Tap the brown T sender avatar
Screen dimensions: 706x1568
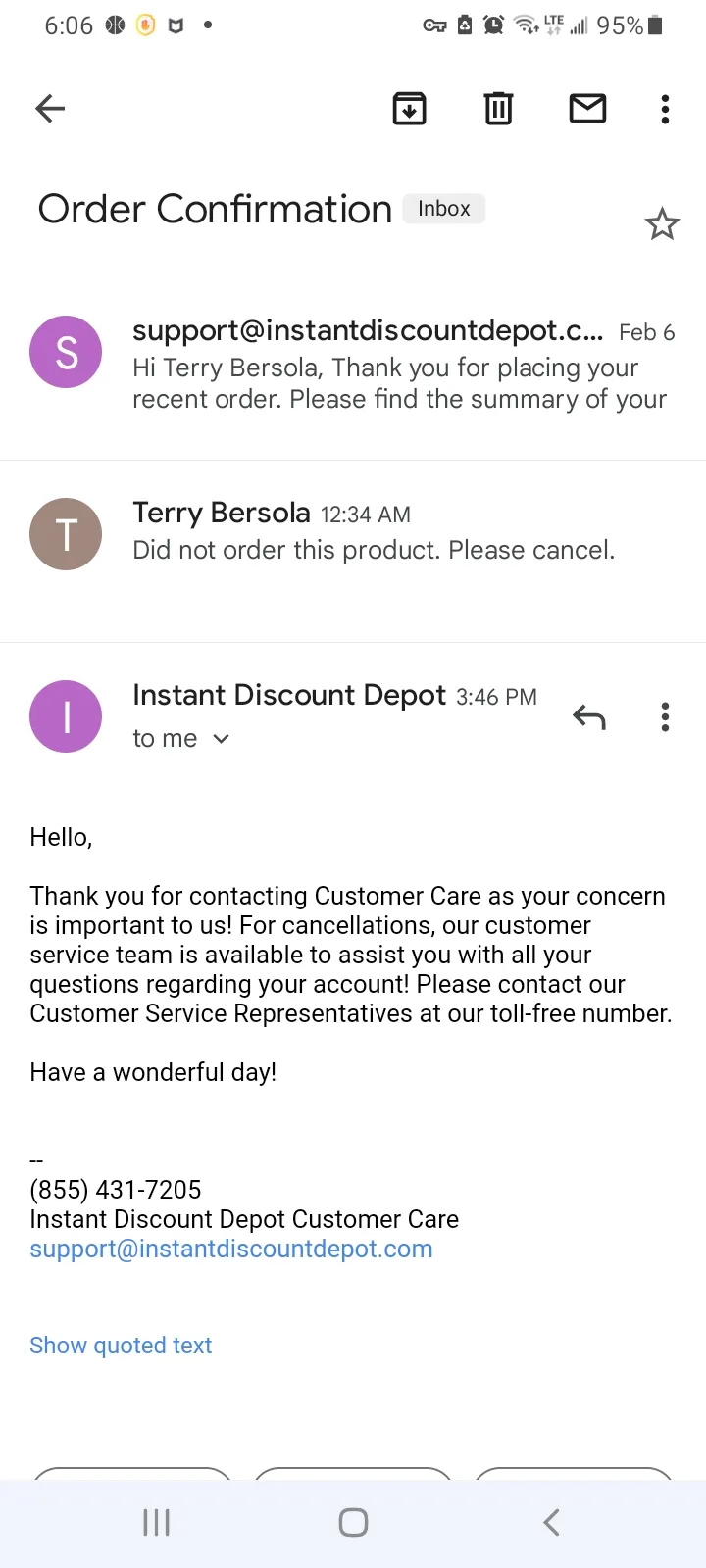tap(66, 534)
